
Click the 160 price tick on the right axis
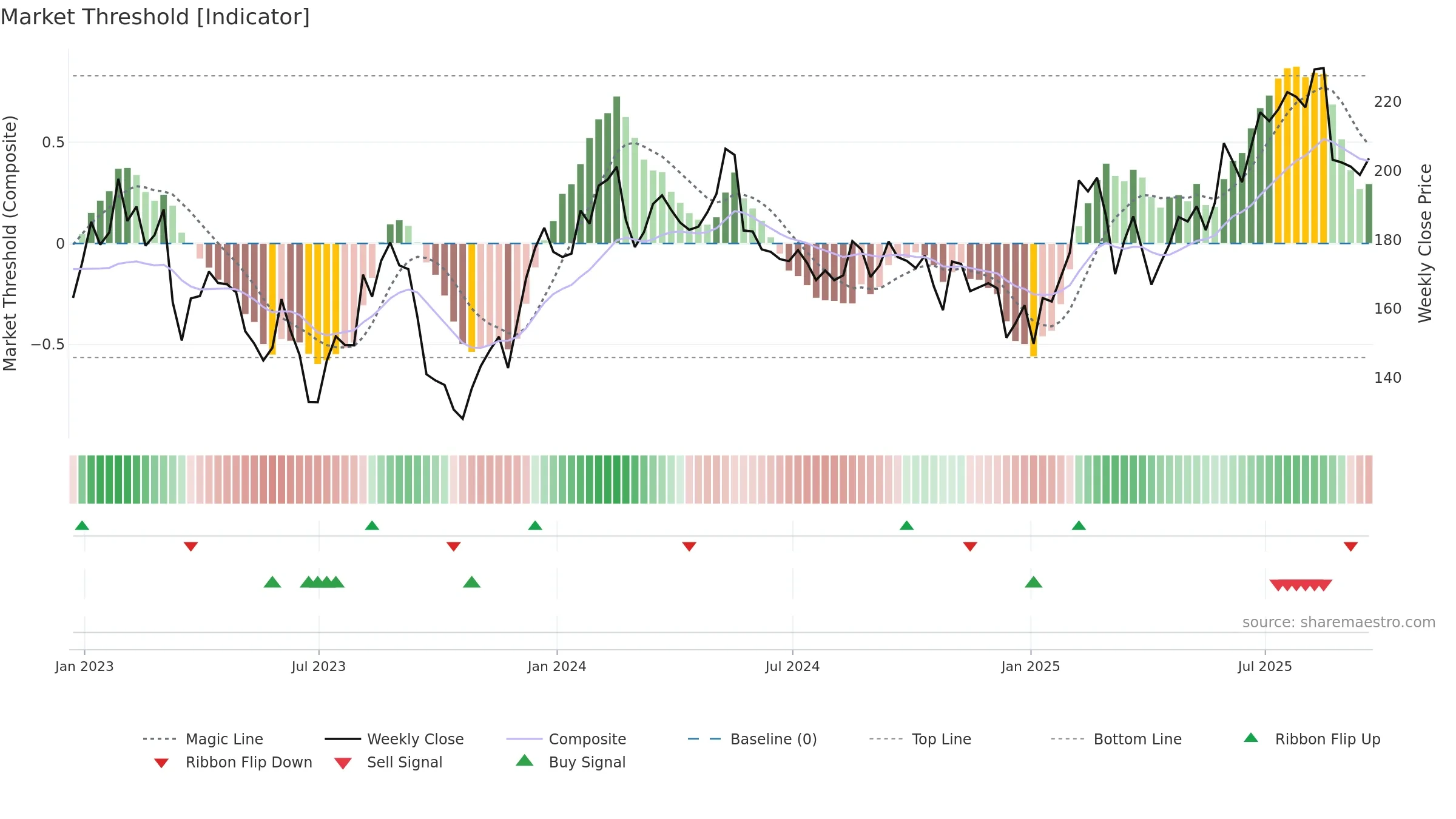coord(1387,309)
